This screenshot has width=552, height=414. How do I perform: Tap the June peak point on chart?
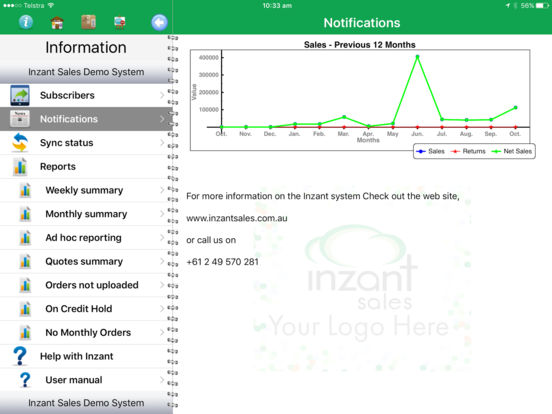(x=417, y=56)
